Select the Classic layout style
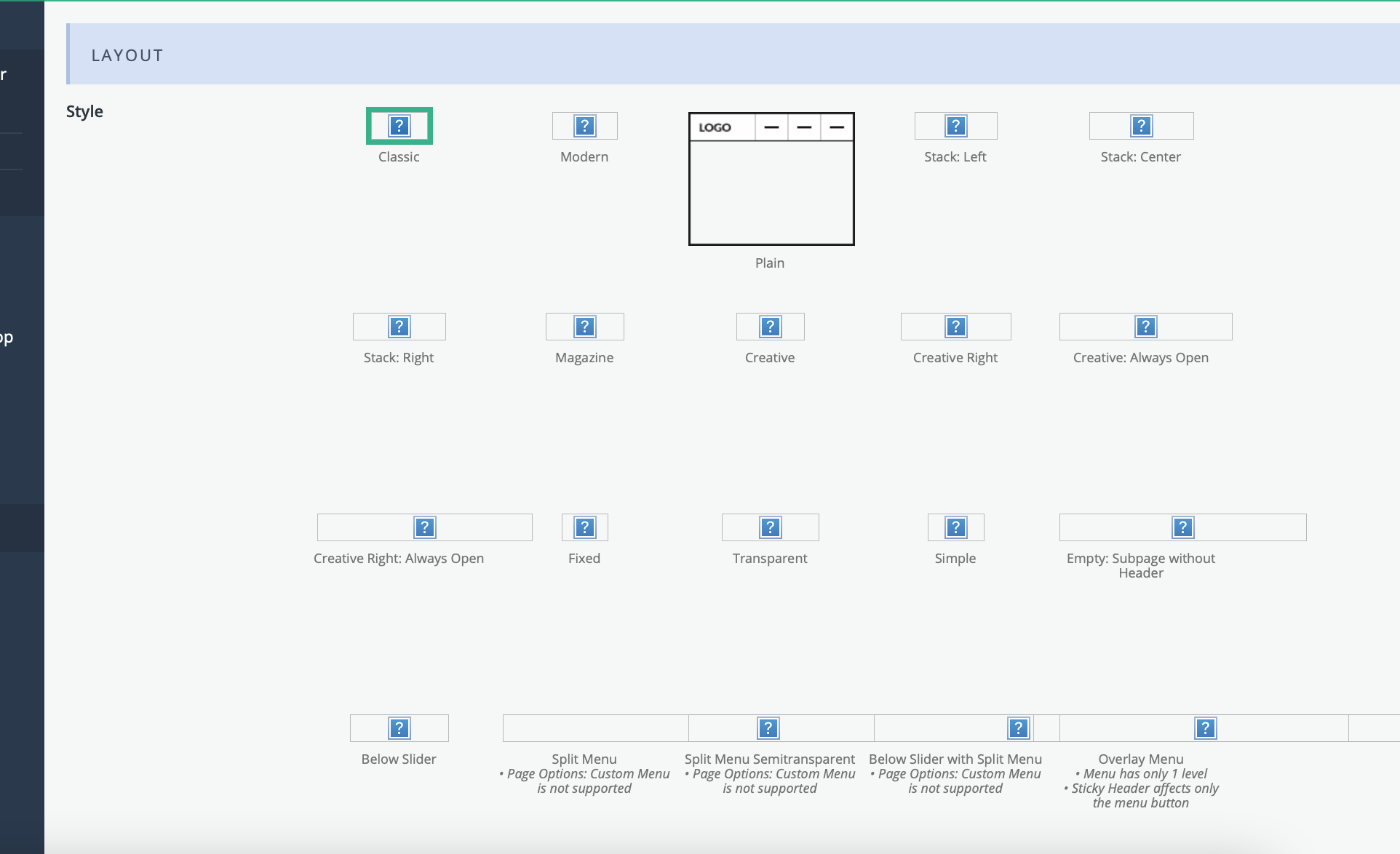1400x854 pixels. click(x=399, y=126)
